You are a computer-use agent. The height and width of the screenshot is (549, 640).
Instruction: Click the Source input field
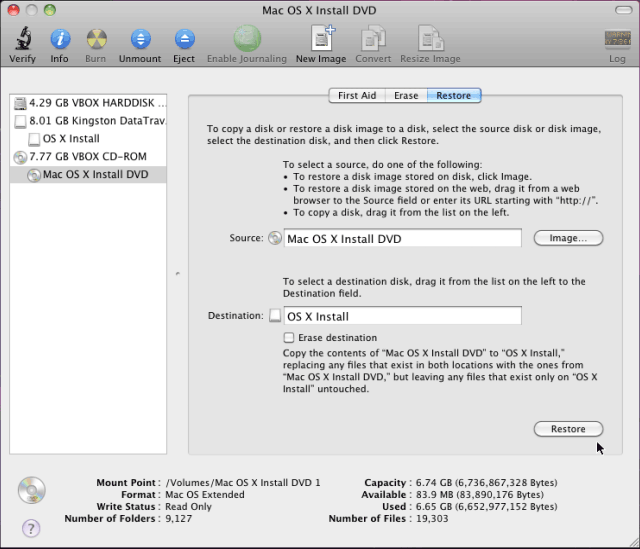(x=402, y=238)
